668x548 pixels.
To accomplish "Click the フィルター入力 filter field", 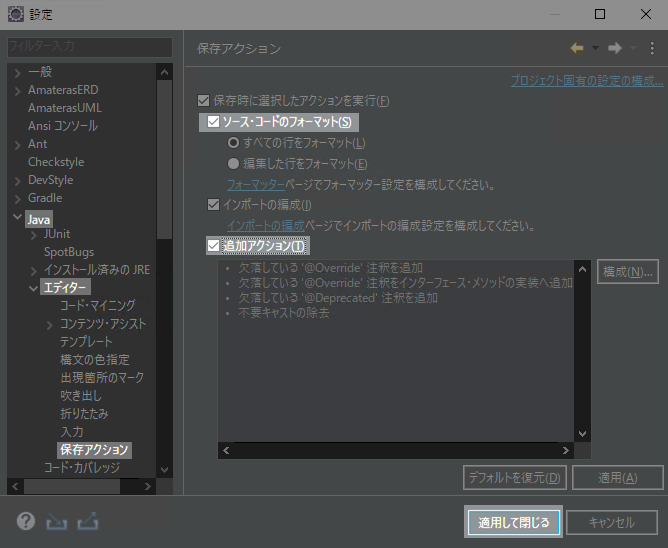I will (90, 46).
